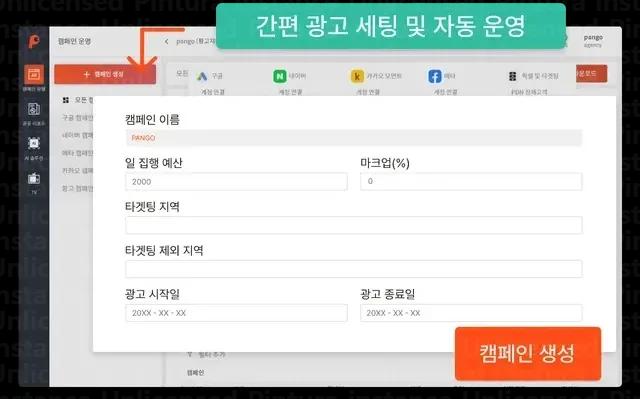The width and height of the screenshot is (640, 399).
Task: Click the Pango logo in the sidebar
Action: coord(34,41)
